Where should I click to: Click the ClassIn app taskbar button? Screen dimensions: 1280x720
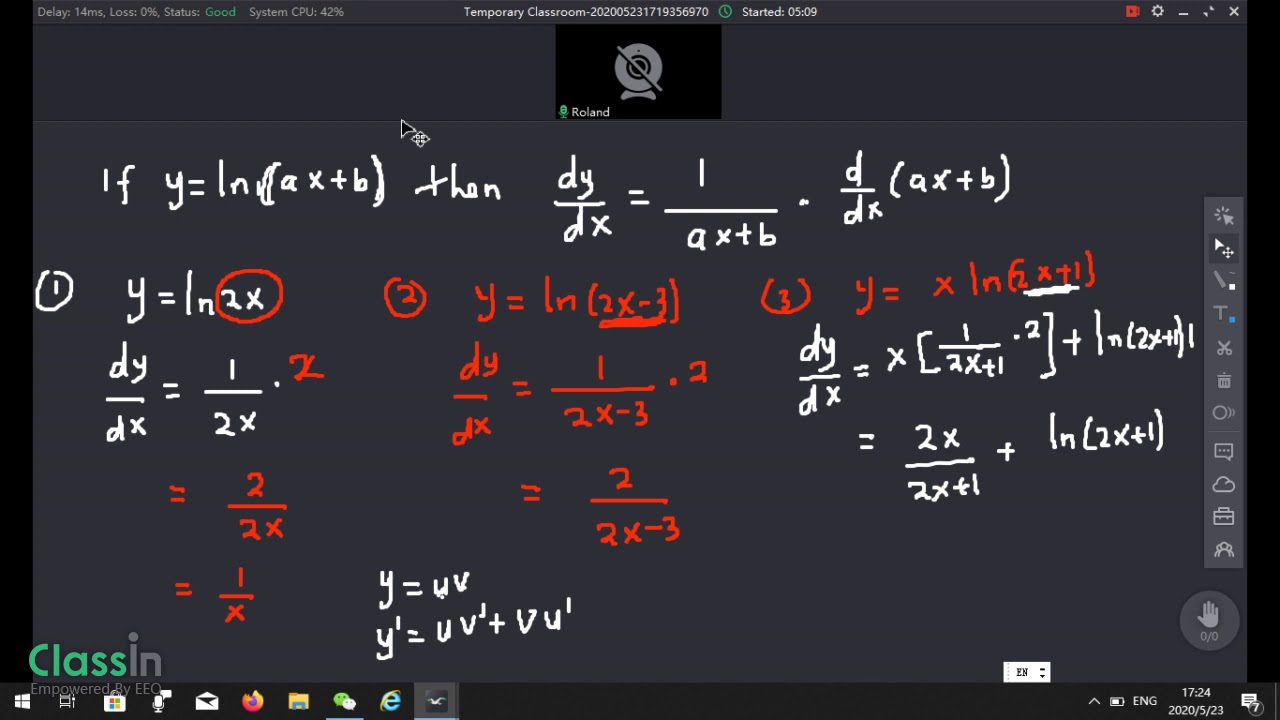point(436,702)
